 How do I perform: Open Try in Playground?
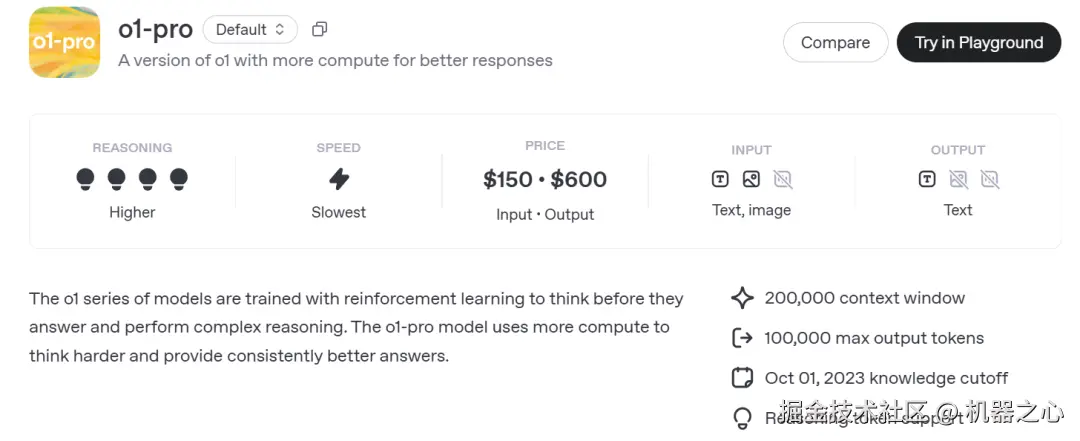(x=978, y=42)
